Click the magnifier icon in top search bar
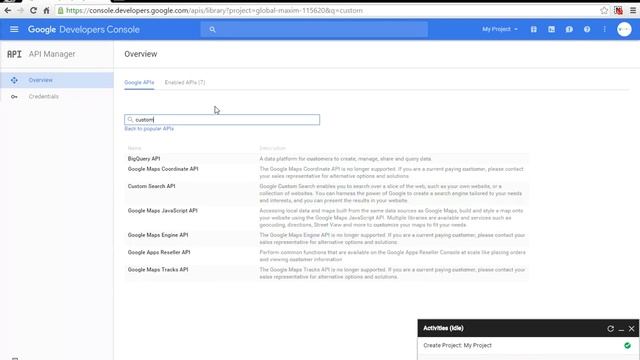 pyautogui.click(x=212, y=29)
